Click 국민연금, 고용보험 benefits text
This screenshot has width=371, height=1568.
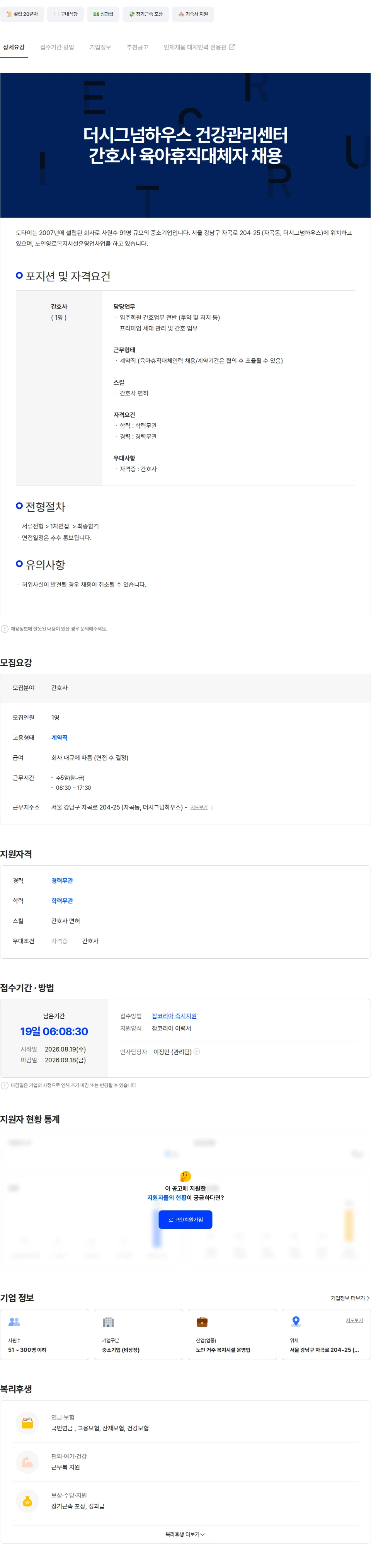pyautogui.click(x=100, y=1428)
